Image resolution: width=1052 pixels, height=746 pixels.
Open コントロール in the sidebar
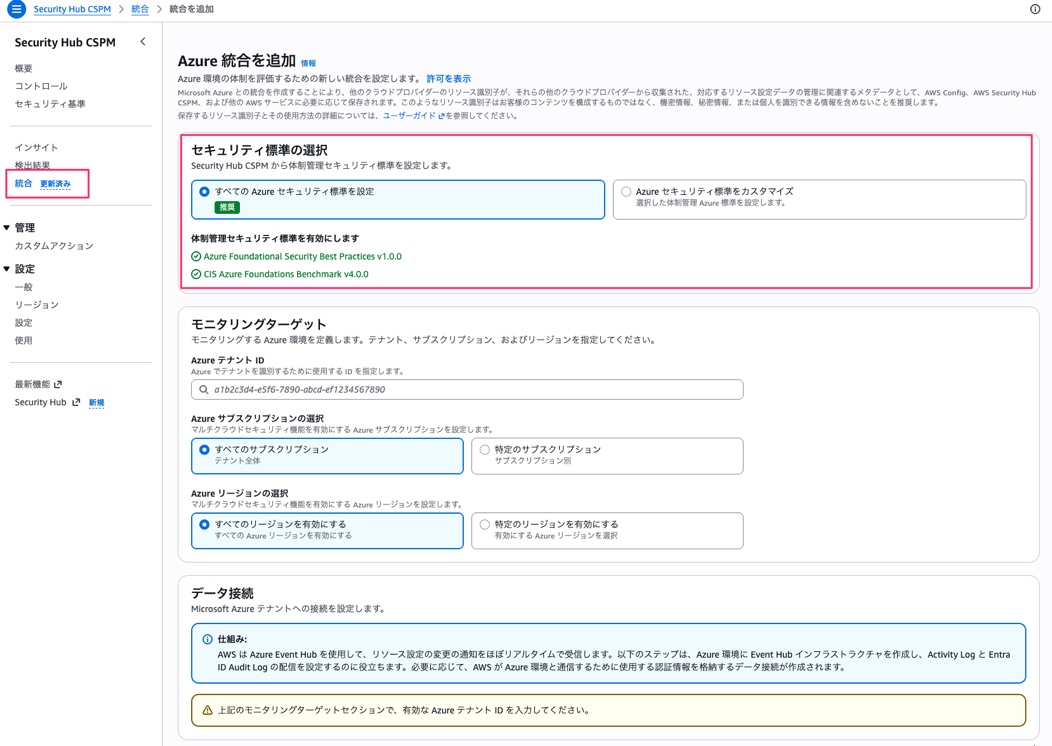click(x=41, y=86)
